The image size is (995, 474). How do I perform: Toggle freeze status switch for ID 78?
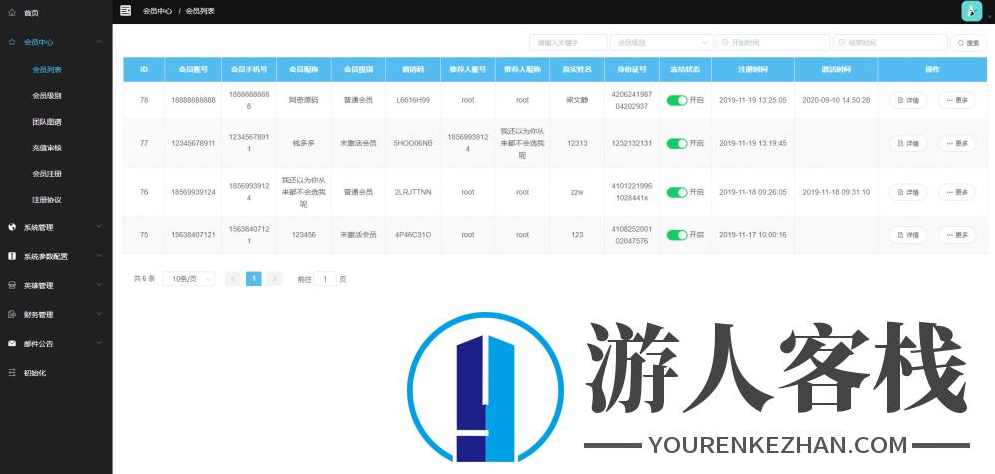pyautogui.click(x=677, y=100)
